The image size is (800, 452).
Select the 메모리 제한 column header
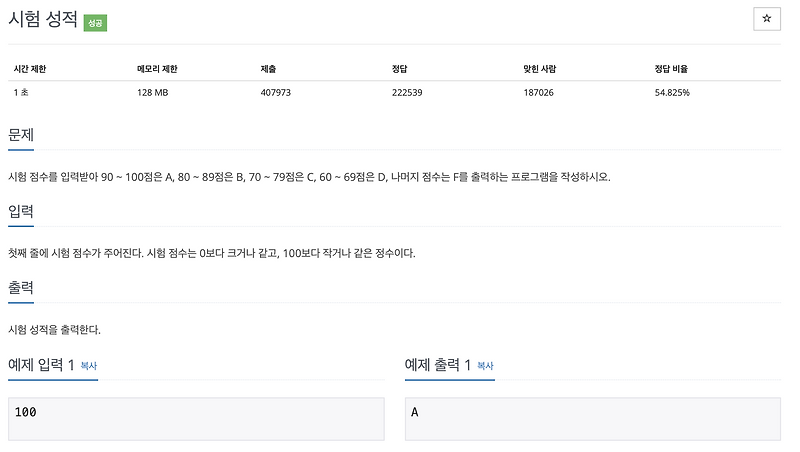[157, 69]
